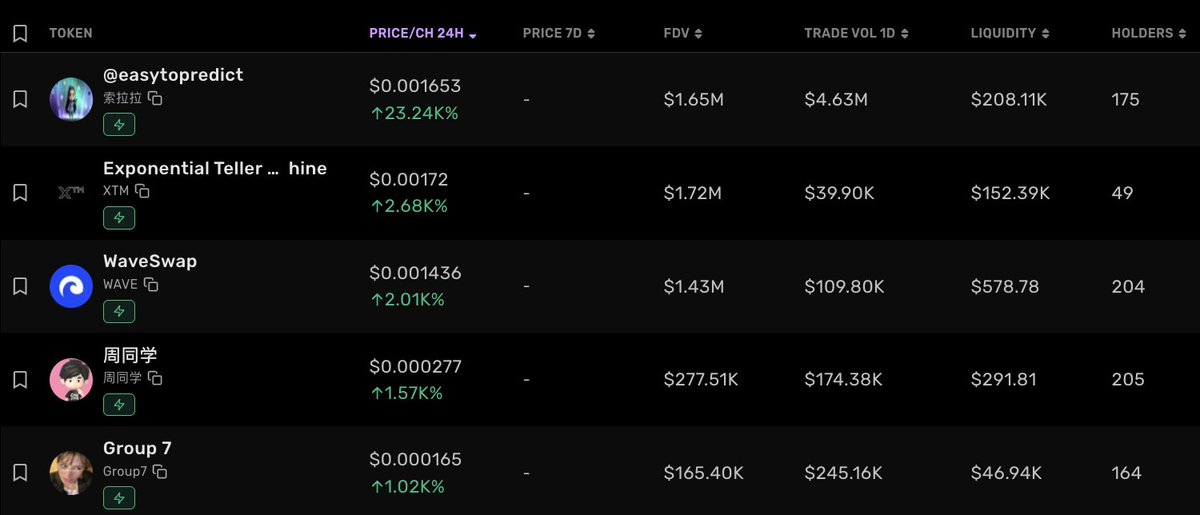Copy the WAVE token address
The width and height of the screenshot is (1200, 515).
point(151,284)
